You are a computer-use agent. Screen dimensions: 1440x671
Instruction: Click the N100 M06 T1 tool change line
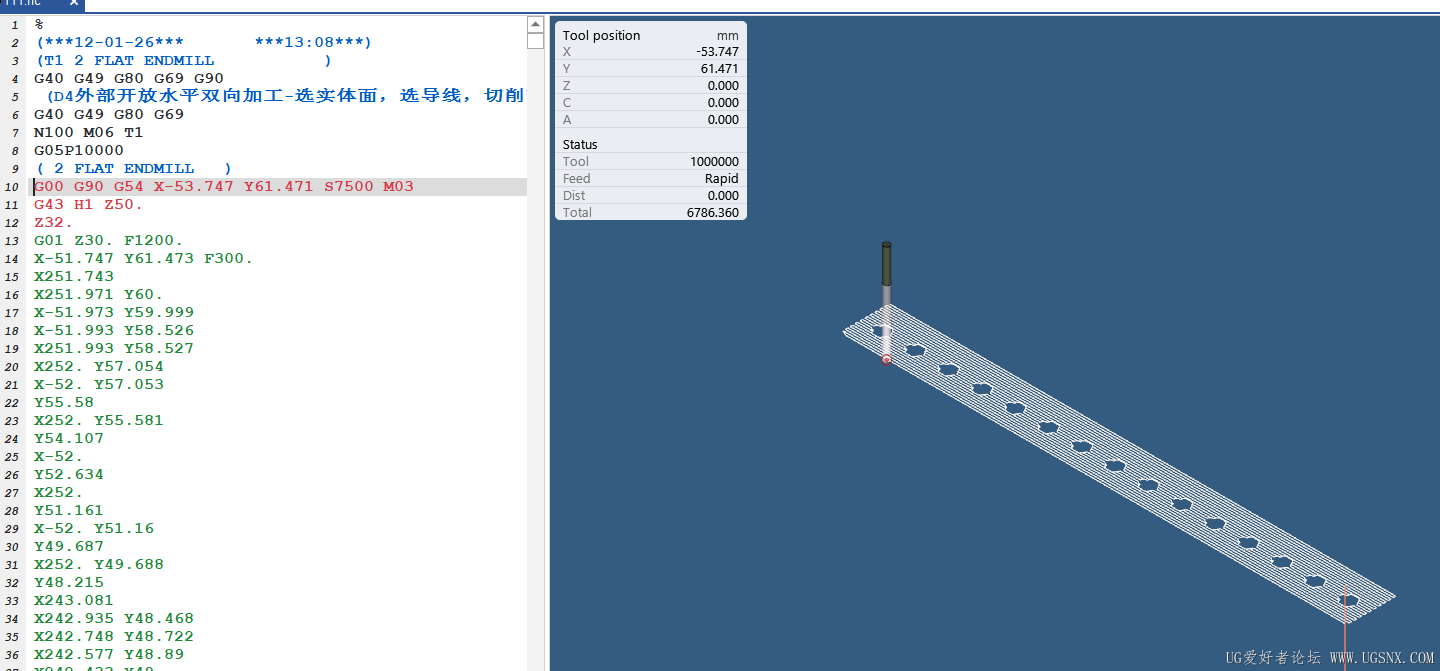[88, 133]
